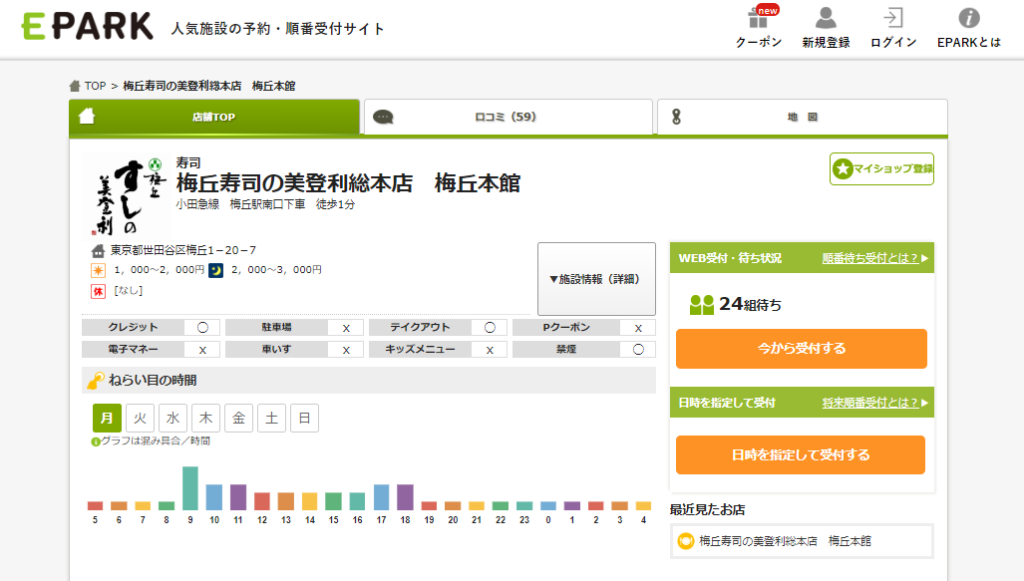The image size is (1024, 581).
Task: Select Sunday 日 day button
Action: point(304,418)
